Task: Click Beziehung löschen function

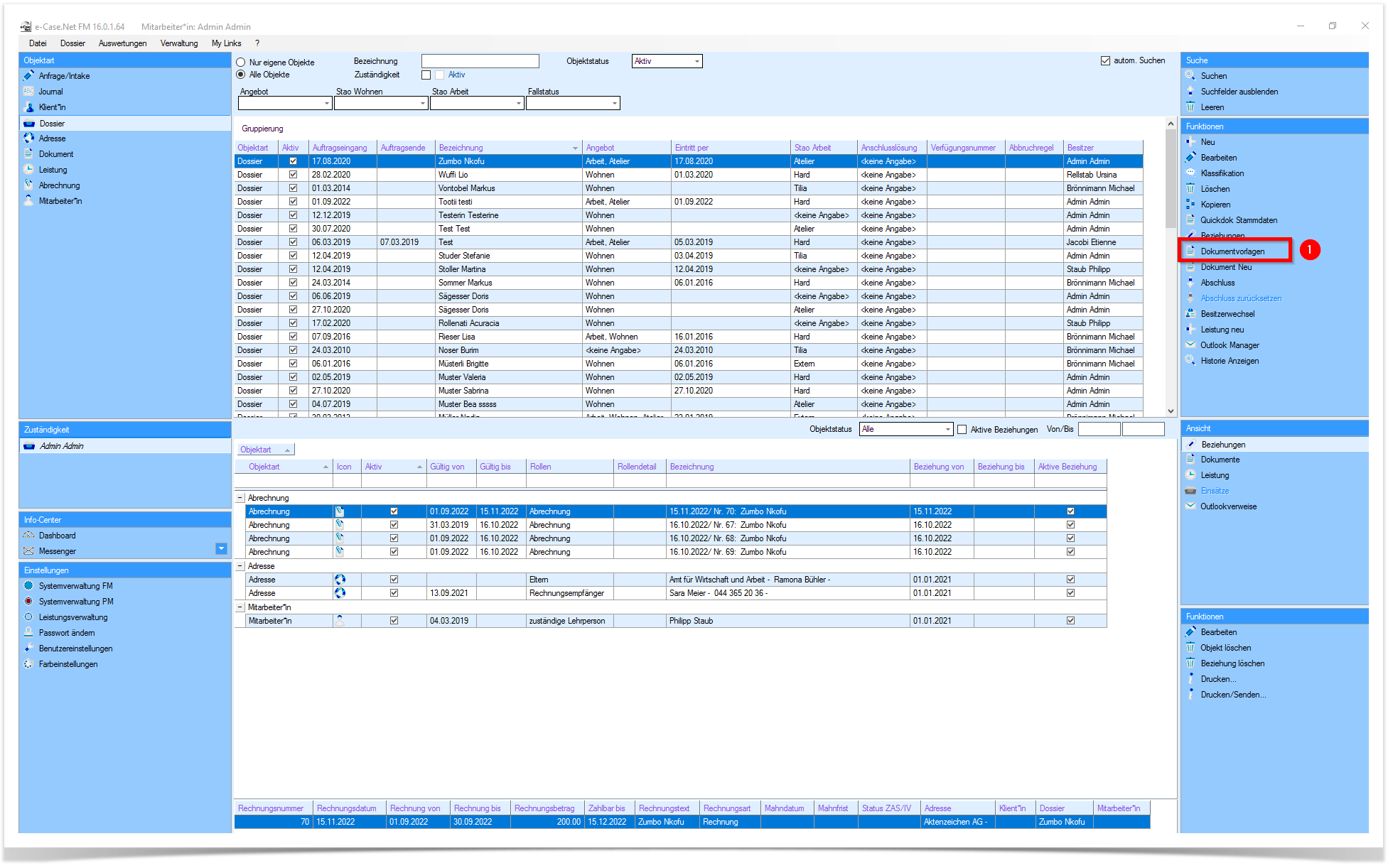Action: pos(1232,663)
